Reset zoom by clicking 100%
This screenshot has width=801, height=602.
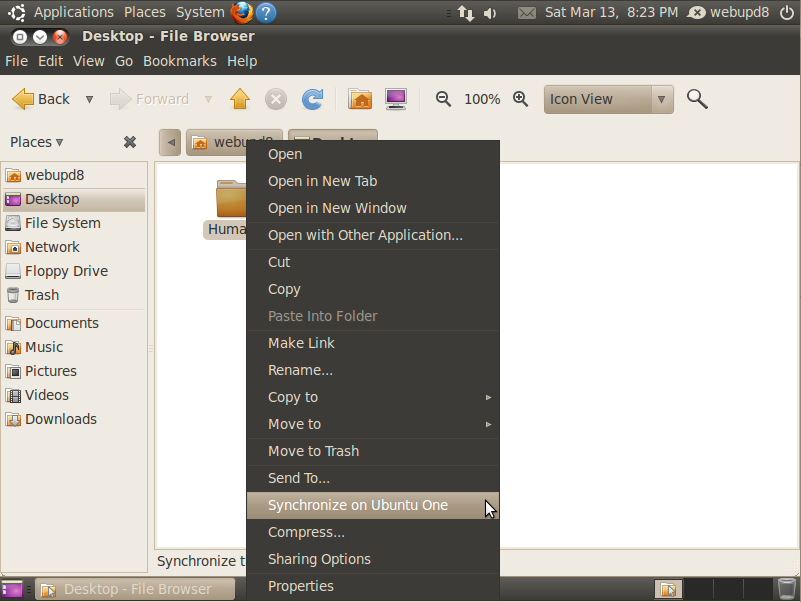pos(482,99)
